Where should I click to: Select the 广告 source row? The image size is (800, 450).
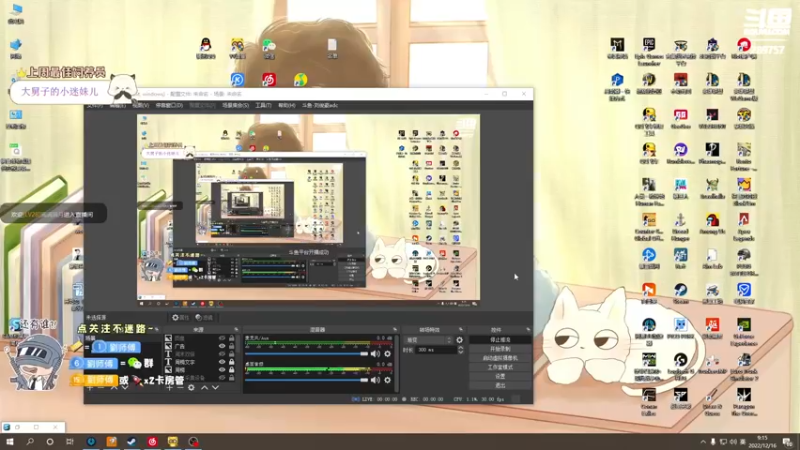point(199,346)
